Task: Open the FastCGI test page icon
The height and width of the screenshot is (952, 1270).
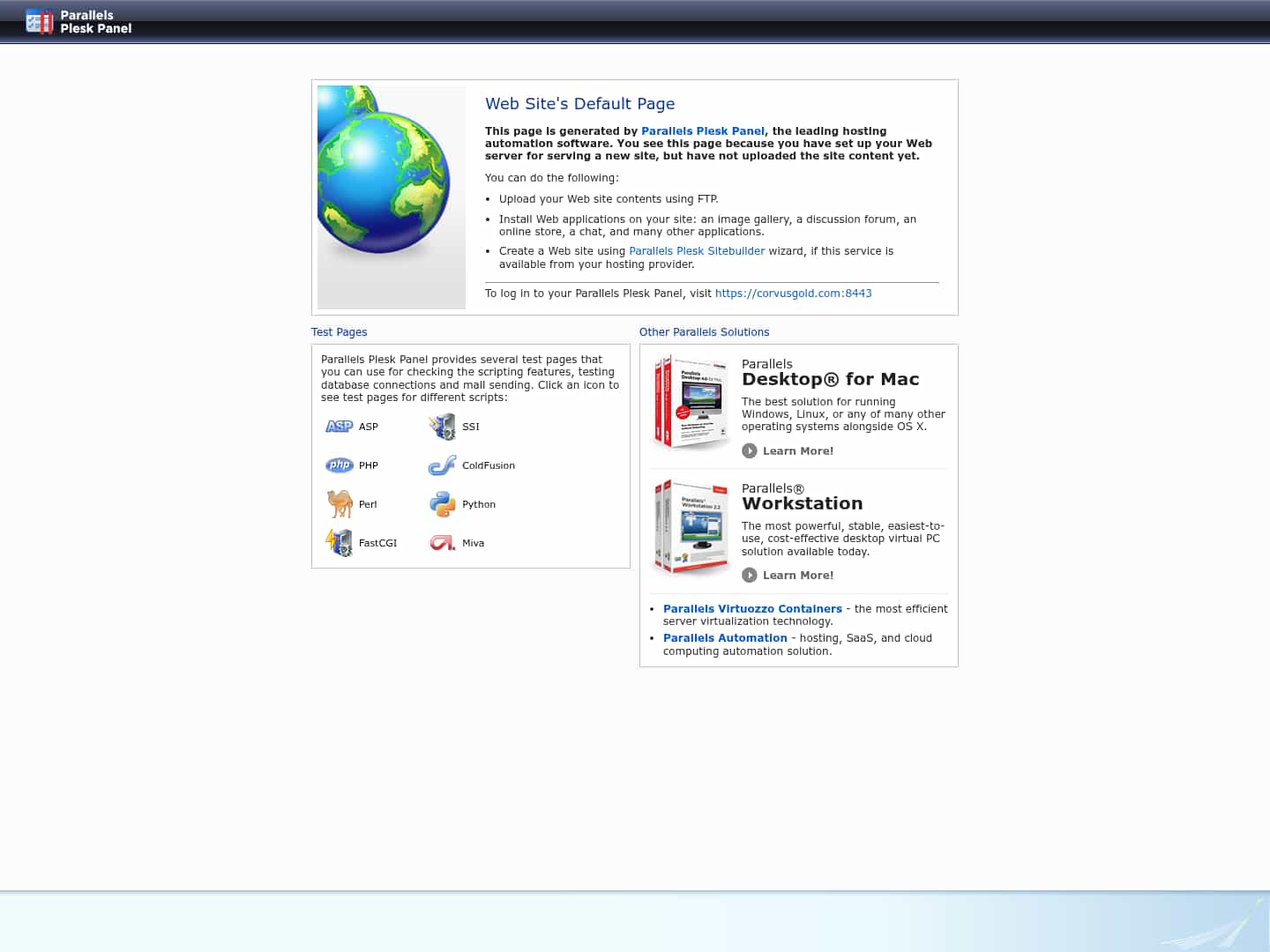Action: pos(339,542)
